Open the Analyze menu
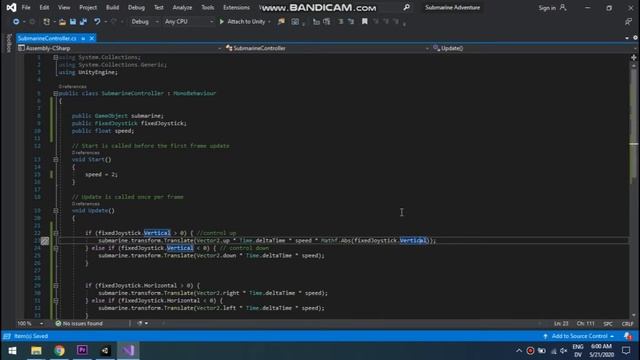 182,7
